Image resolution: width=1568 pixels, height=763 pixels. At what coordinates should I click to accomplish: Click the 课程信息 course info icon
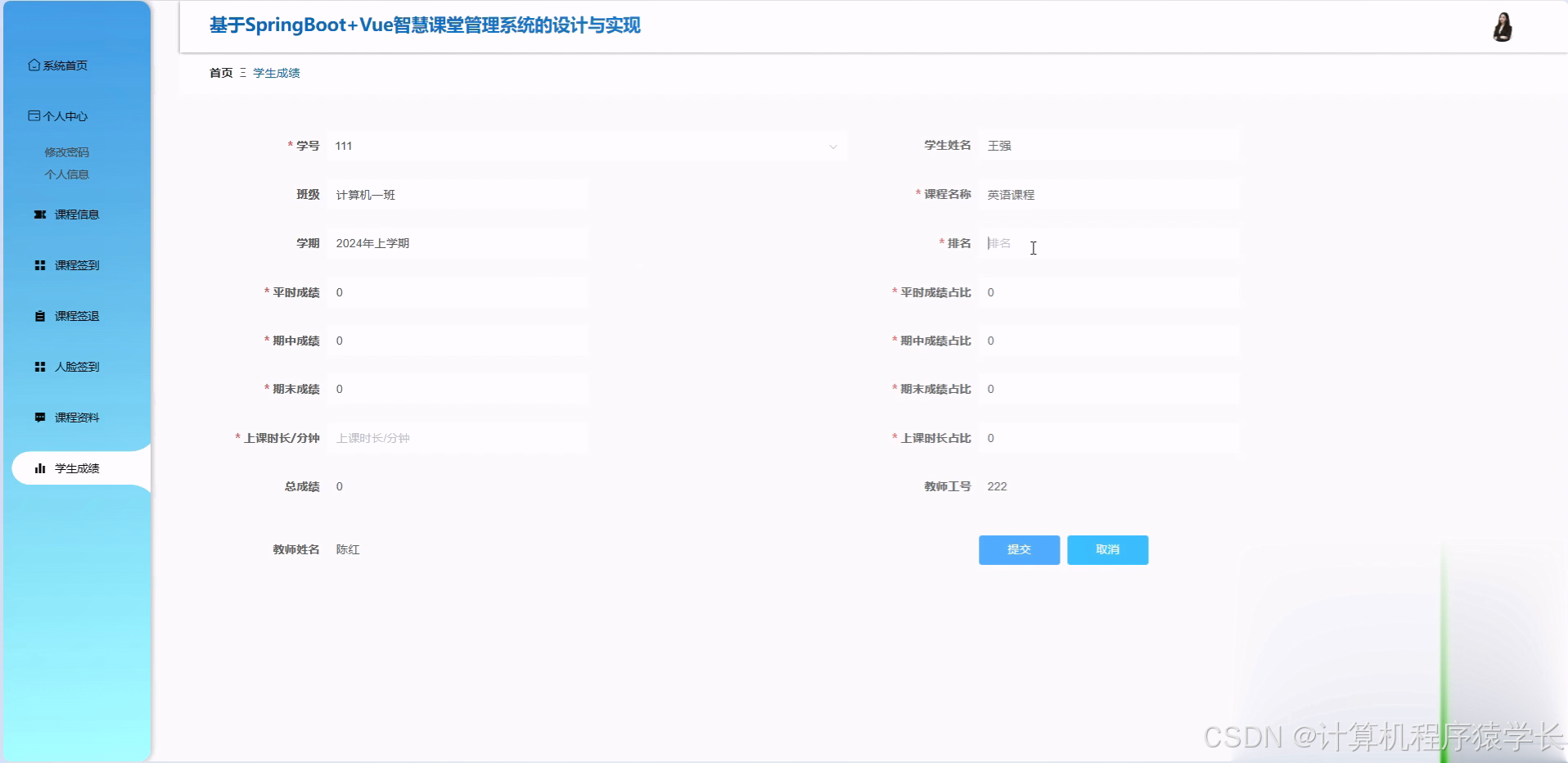click(x=38, y=214)
